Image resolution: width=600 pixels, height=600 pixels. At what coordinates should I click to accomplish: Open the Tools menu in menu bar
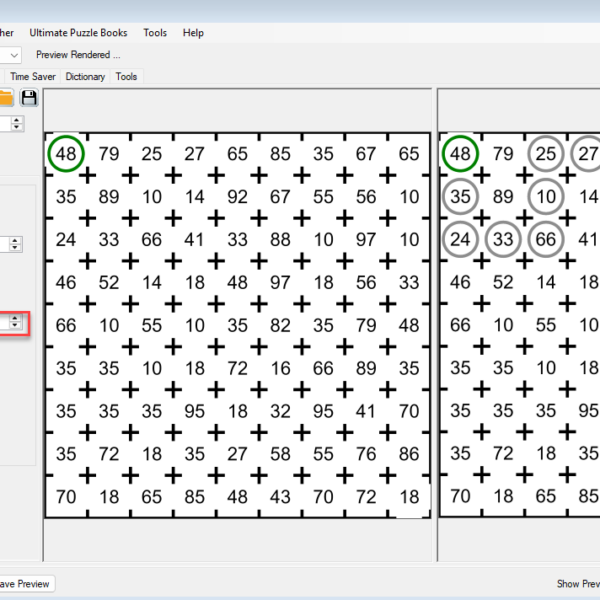[155, 33]
